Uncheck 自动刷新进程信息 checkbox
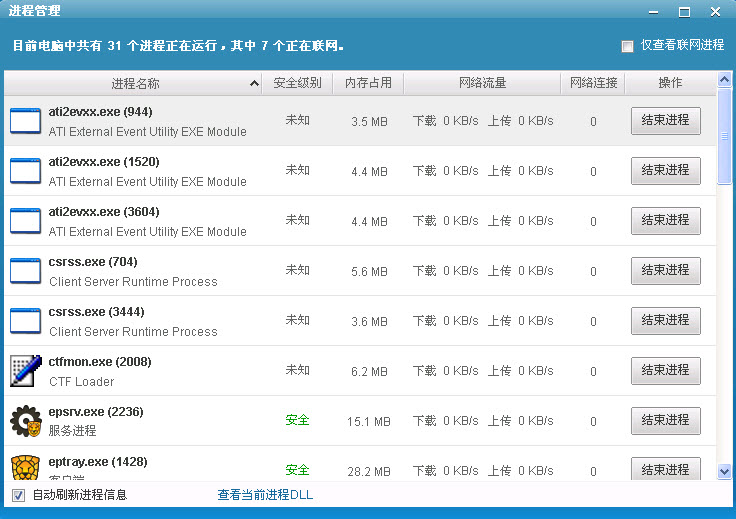The height and width of the screenshot is (519, 736). point(18,495)
